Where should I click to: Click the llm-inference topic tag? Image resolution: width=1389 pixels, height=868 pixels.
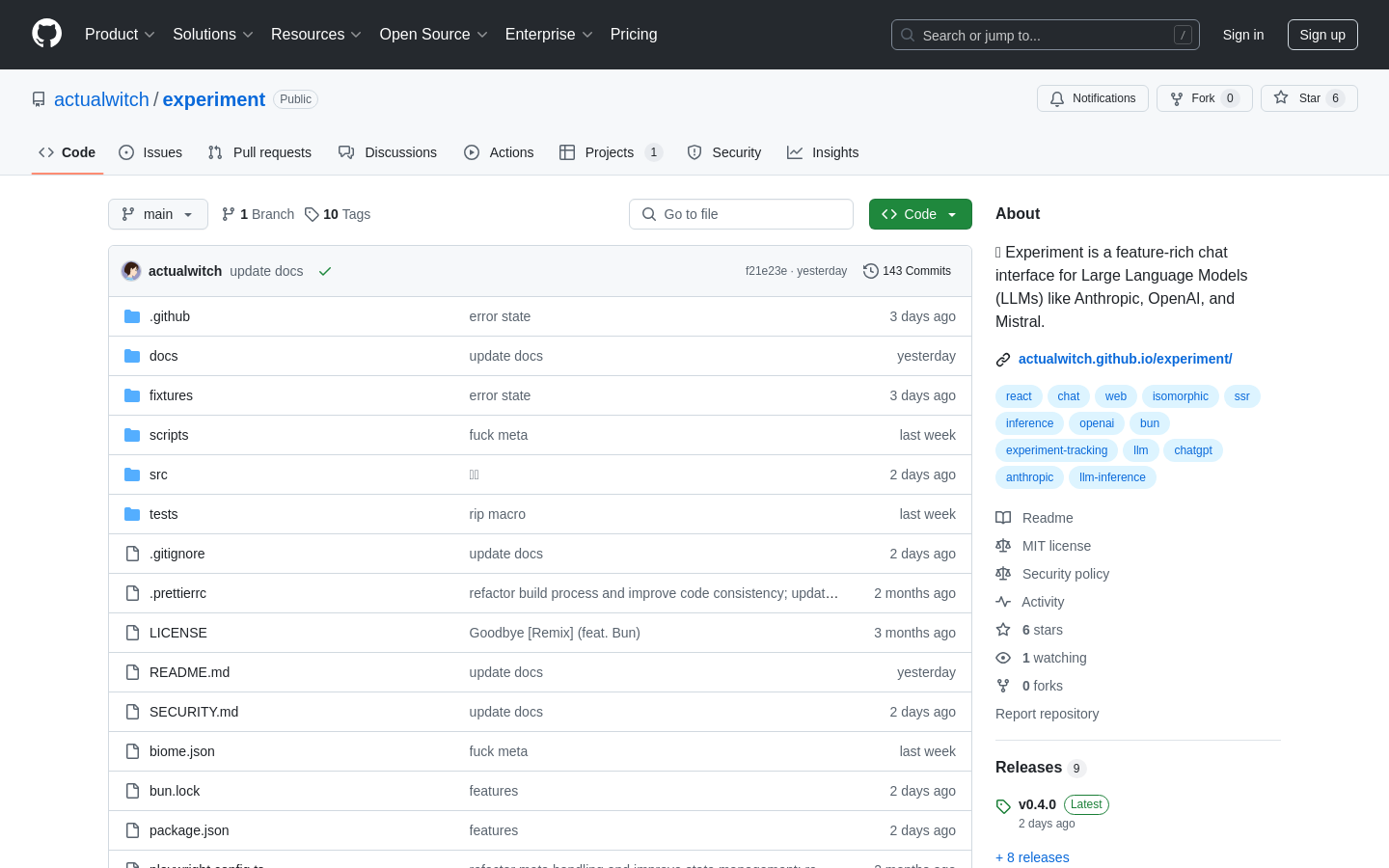point(1112,477)
